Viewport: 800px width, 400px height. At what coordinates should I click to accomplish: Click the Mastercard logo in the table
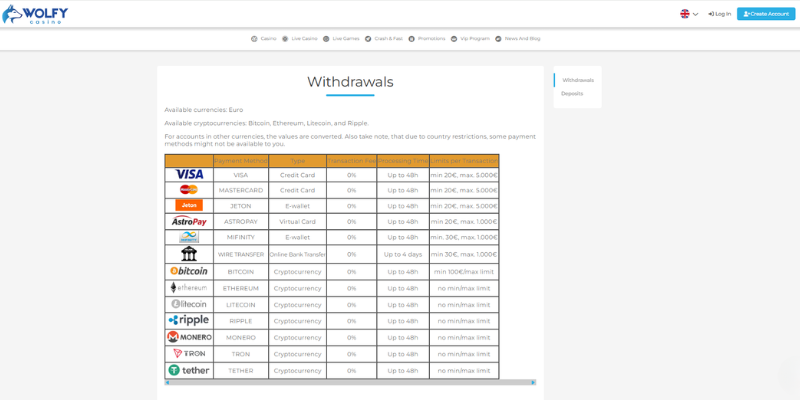(x=189, y=190)
